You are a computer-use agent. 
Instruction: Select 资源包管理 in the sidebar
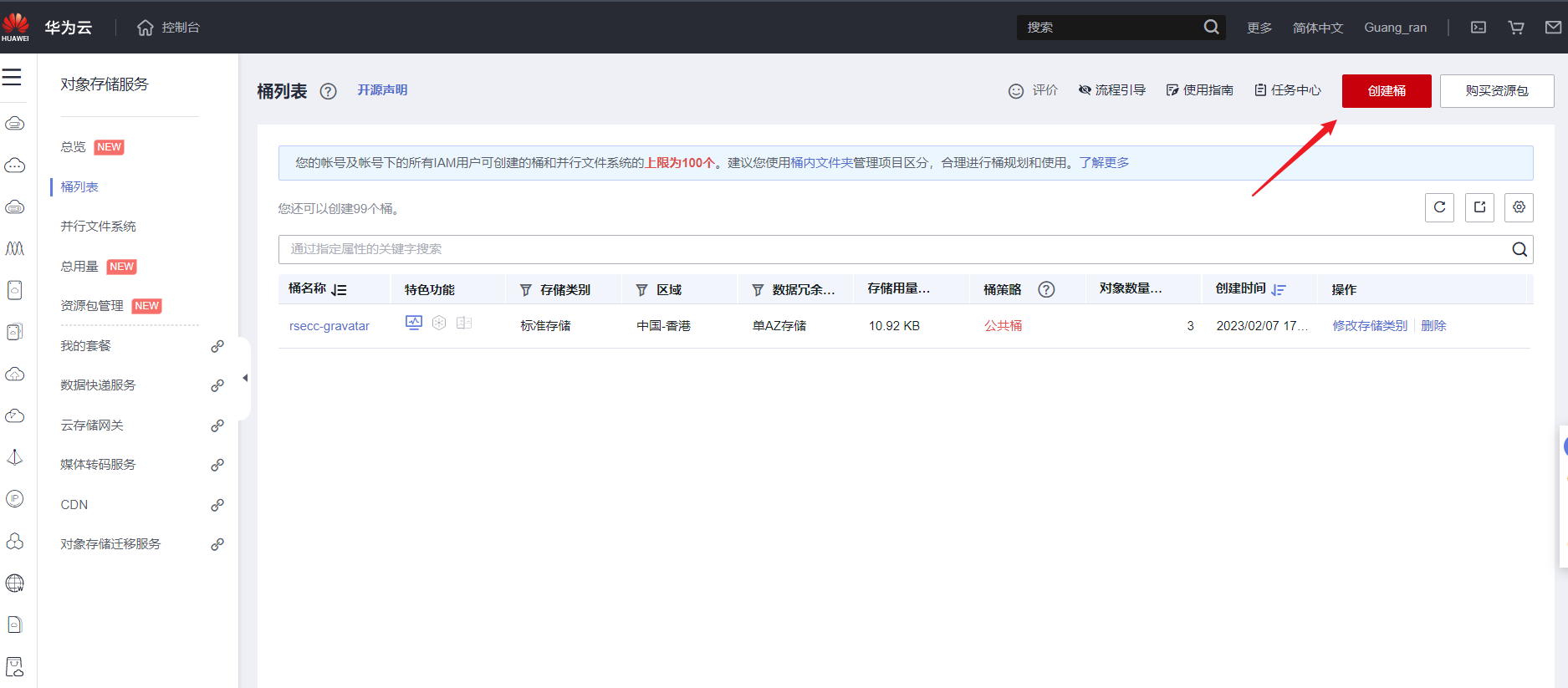92,306
